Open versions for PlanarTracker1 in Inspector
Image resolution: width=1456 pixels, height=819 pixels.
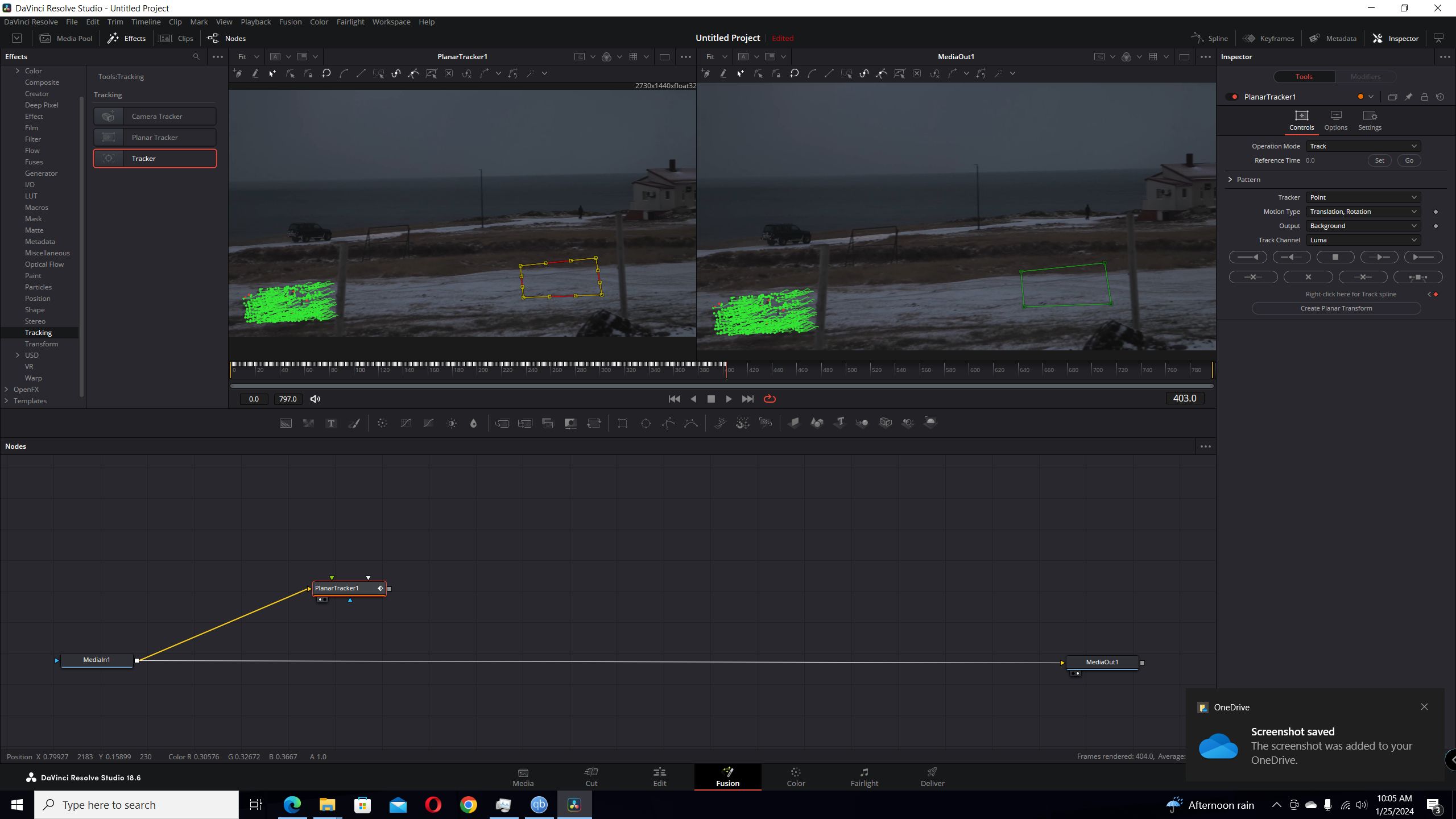tap(1392, 97)
